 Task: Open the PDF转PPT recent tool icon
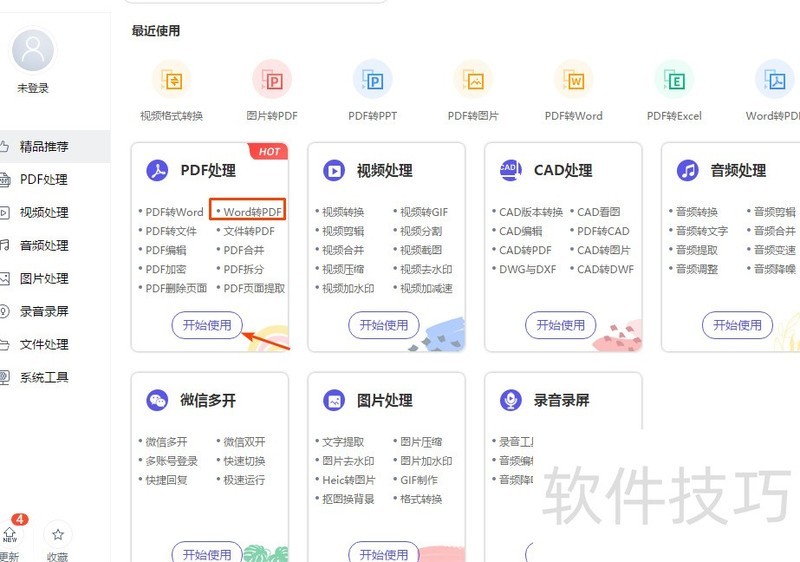[x=372, y=80]
